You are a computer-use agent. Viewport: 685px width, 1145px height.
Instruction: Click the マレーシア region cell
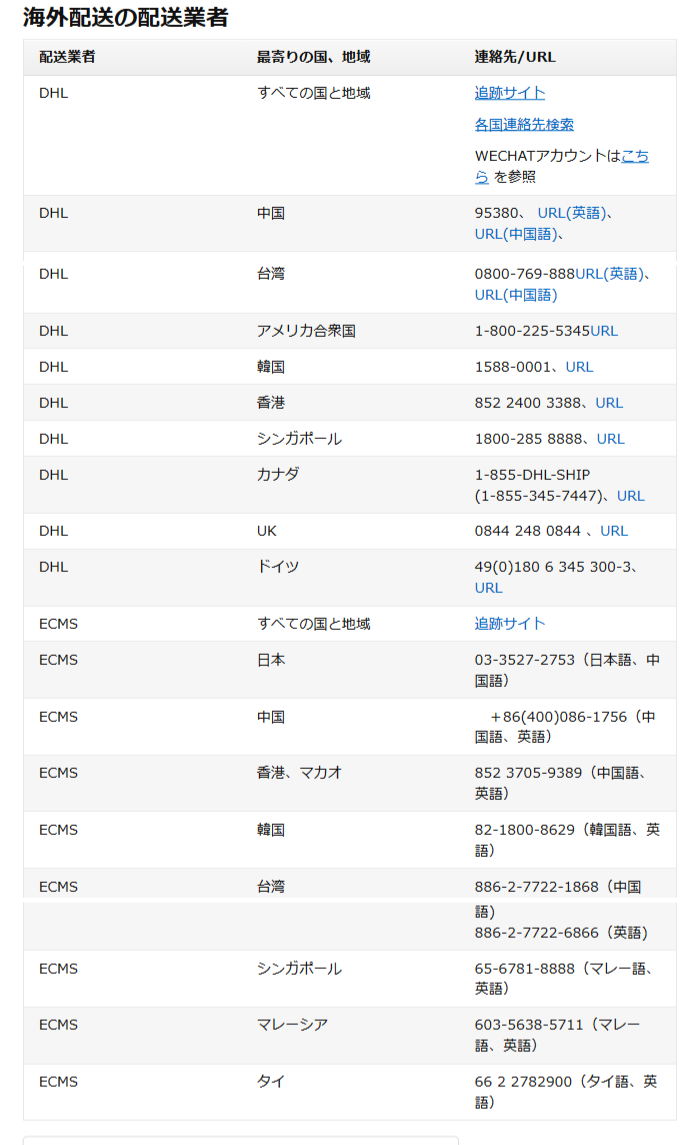[292, 1024]
